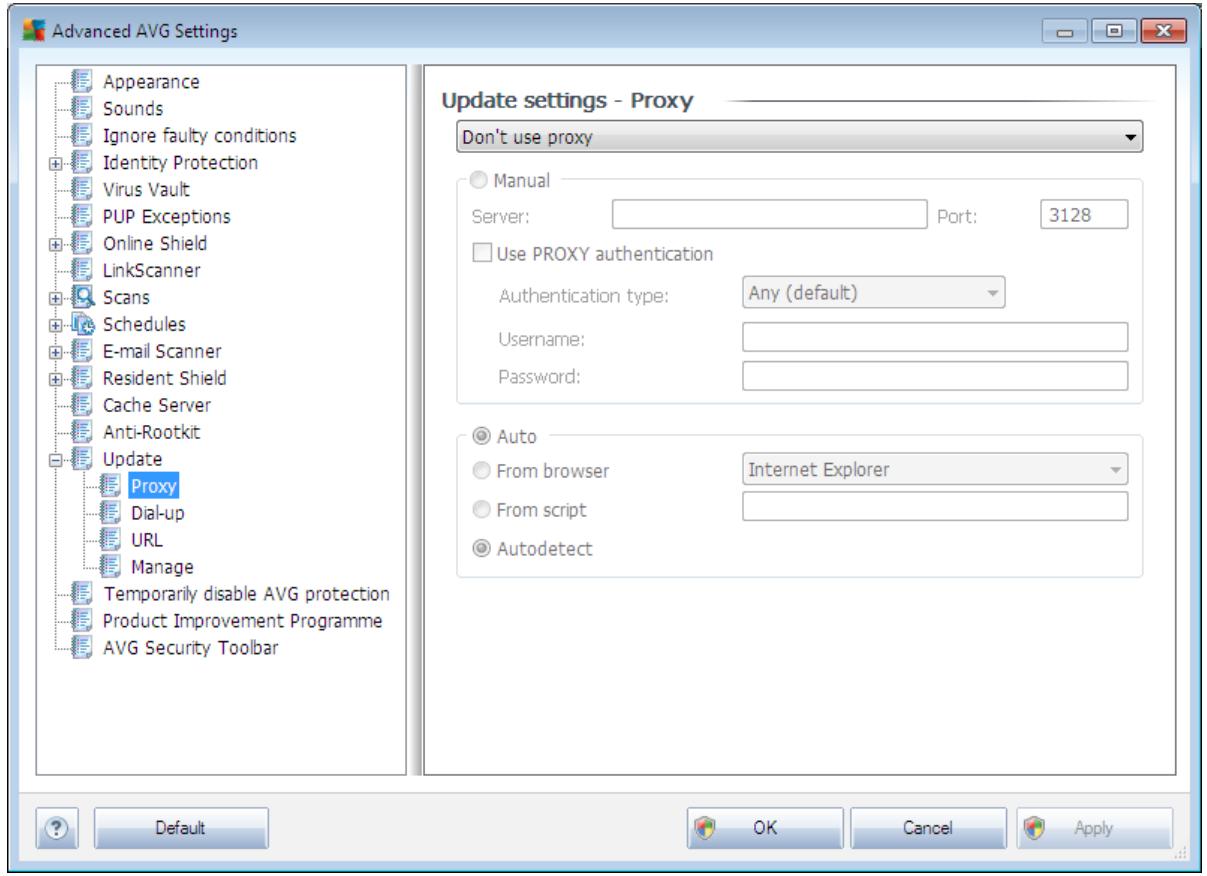This screenshot has width=1207, height=876.
Task: Confirm settings with the OK button
Action: pyautogui.click(x=765, y=828)
